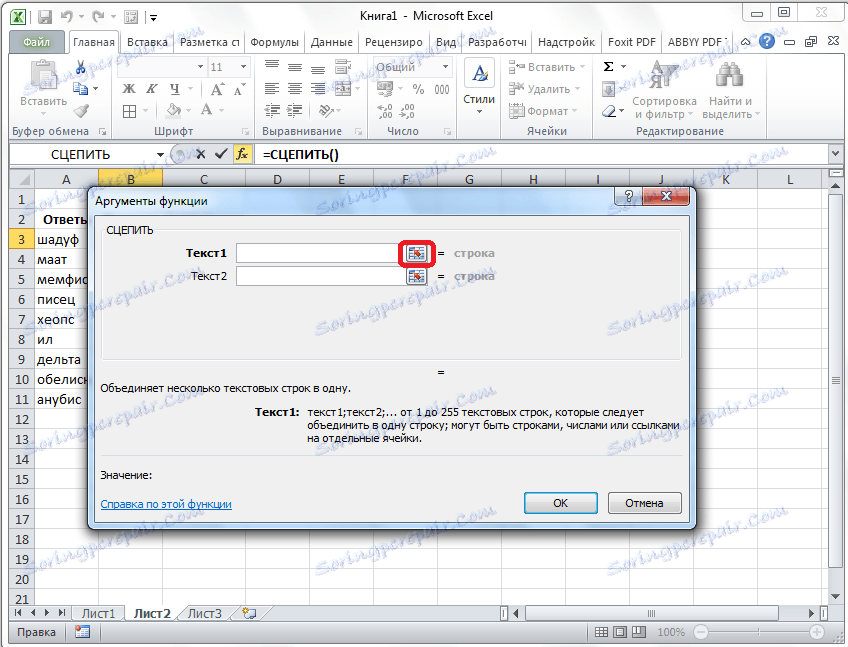Toggle Underline (Ч) formatting

click(175, 89)
